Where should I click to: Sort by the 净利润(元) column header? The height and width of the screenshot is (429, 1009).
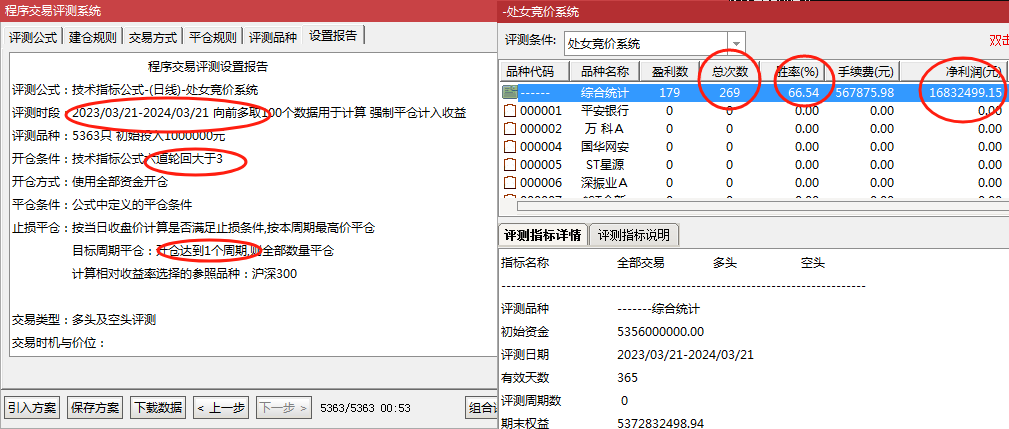[x=954, y=71]
